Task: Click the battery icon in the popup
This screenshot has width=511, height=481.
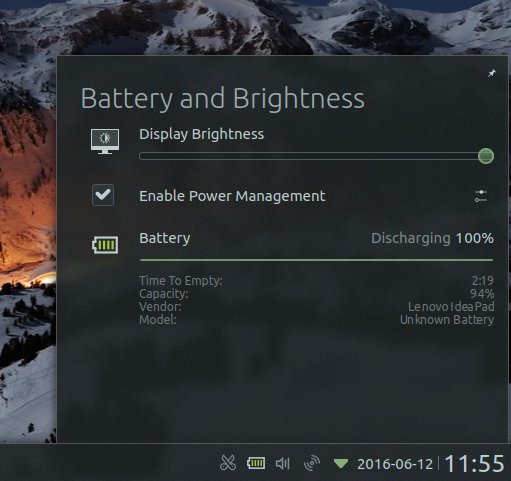Action: (105, 245)
